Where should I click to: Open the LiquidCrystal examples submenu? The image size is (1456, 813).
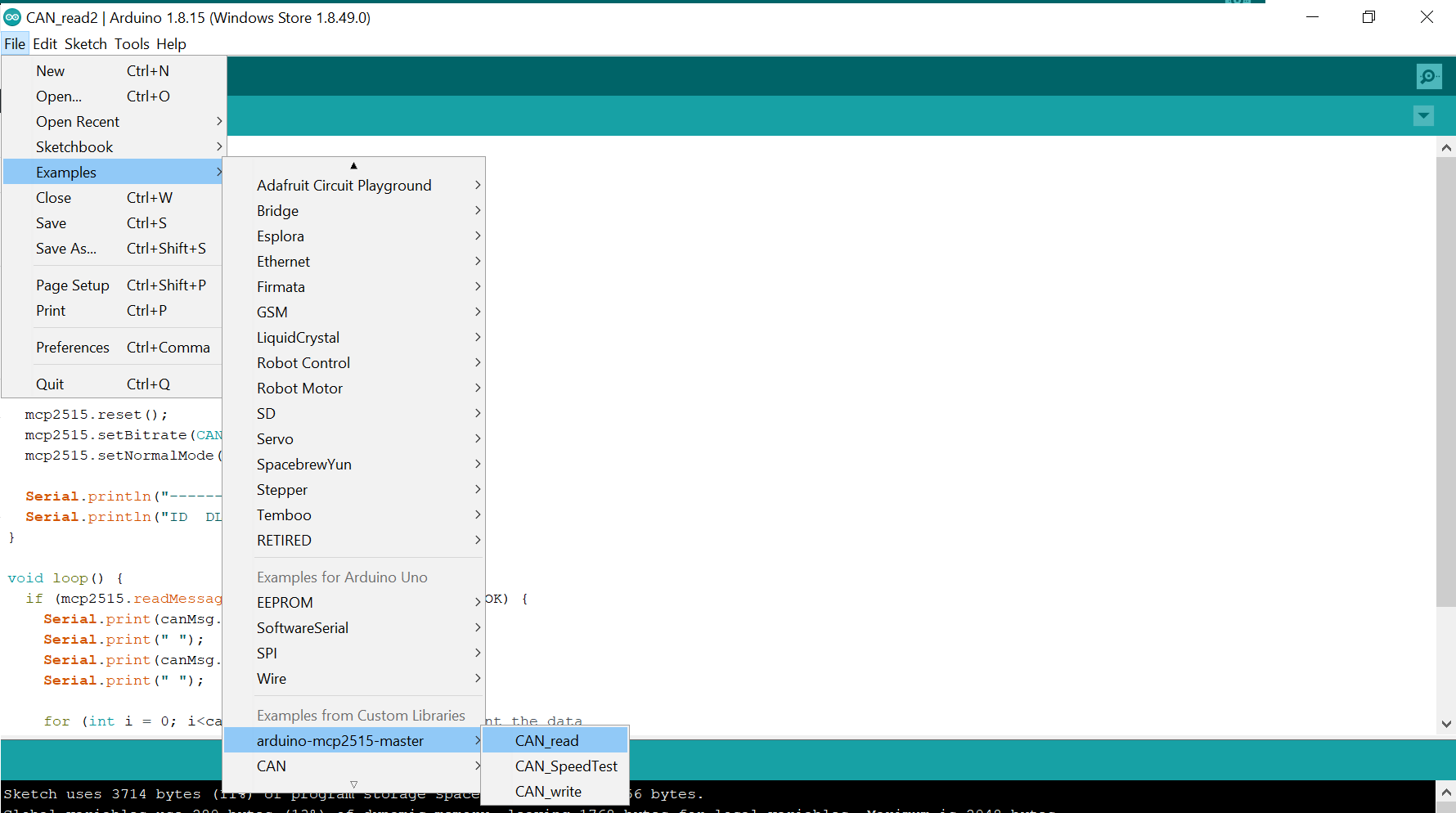coord(354,338)
